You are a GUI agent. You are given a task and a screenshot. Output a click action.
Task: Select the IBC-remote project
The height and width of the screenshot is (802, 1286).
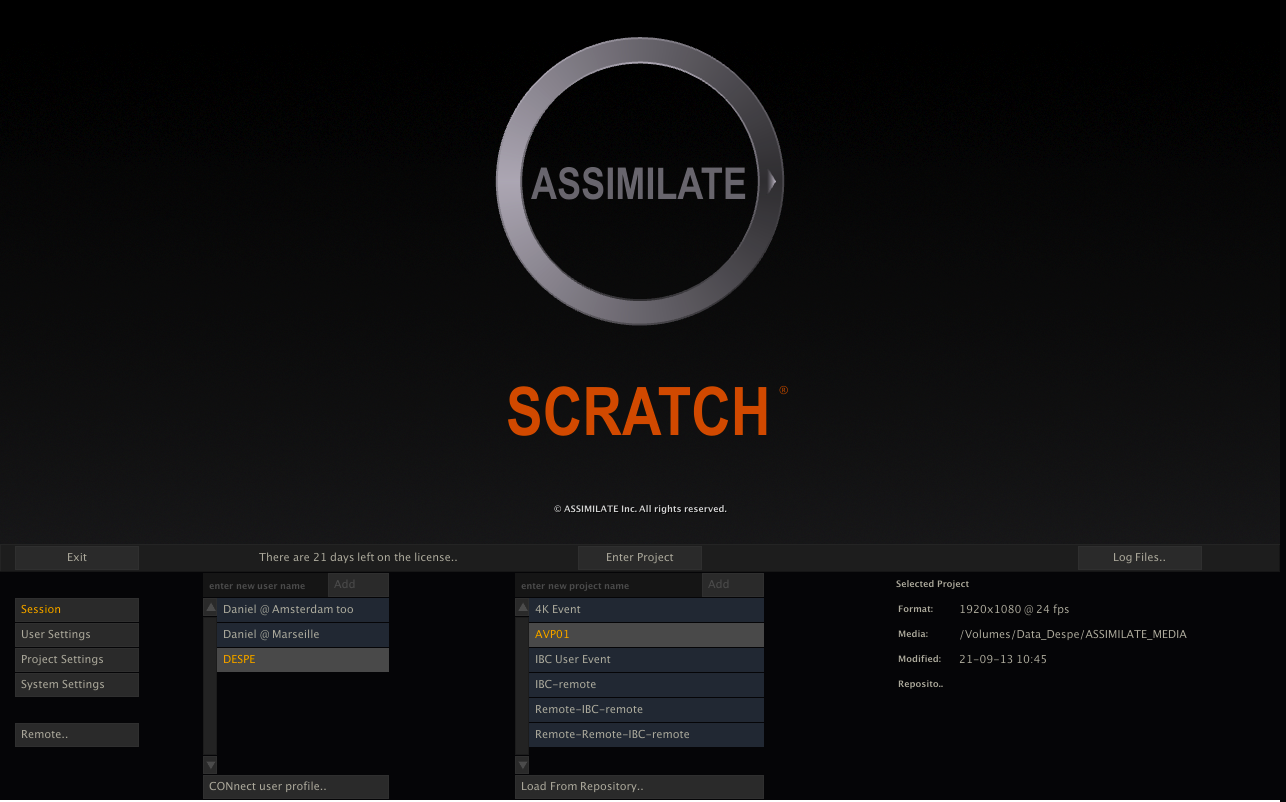(x=646, y=684)
